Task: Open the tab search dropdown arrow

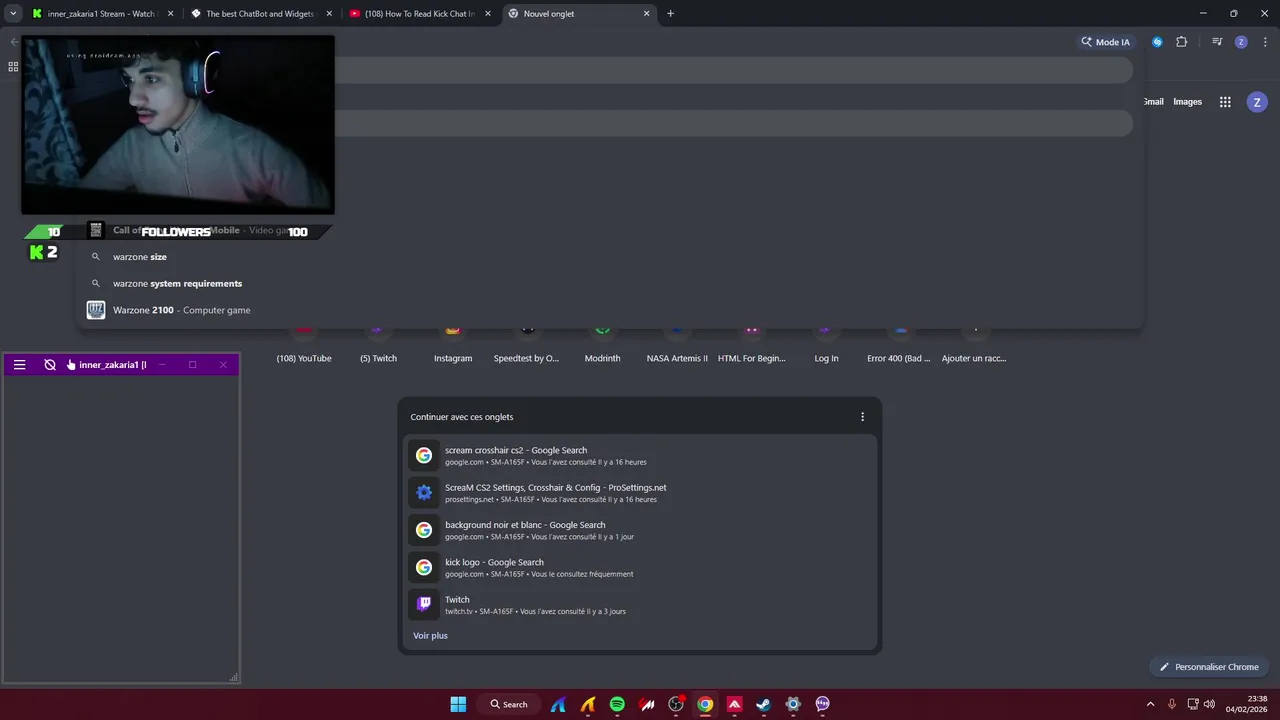Action: (x=13, y=14)
